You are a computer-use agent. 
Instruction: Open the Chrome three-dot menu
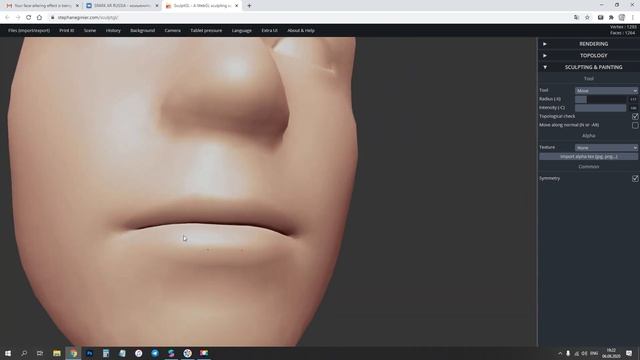(x=633, y=18)
